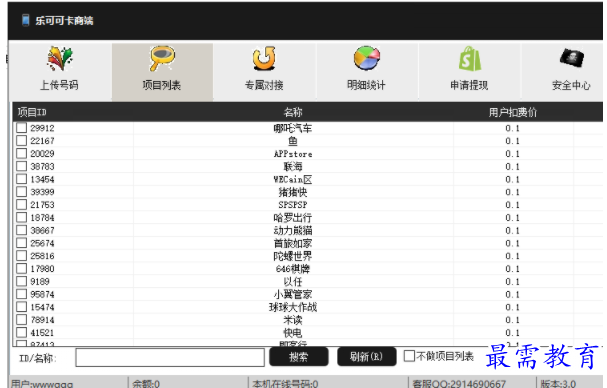Click the 刷新(R) refresh button
This screenshot has width=607, height=388.
pos(367,357)
